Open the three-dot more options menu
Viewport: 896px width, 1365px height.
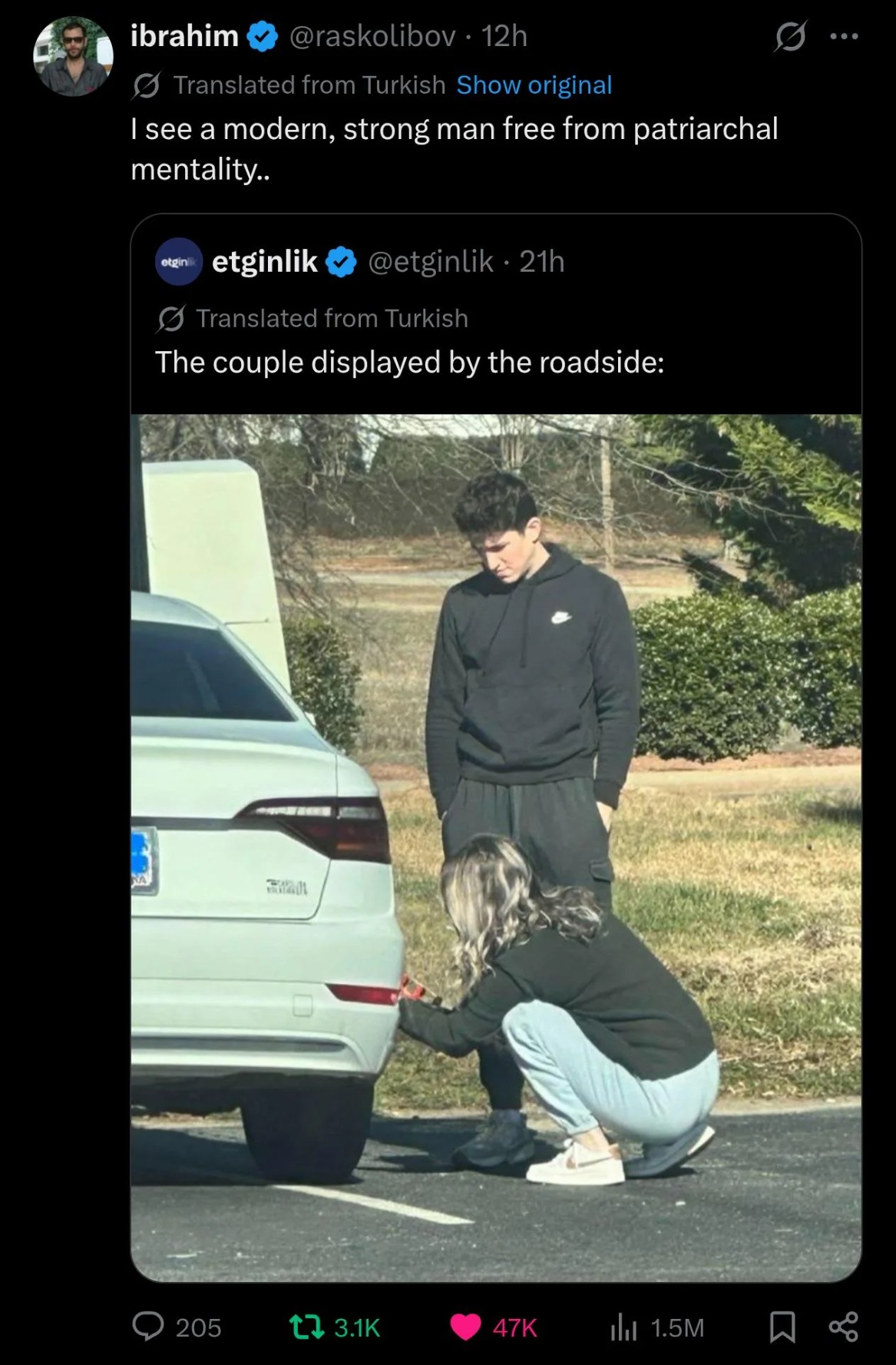click(845, 36)
